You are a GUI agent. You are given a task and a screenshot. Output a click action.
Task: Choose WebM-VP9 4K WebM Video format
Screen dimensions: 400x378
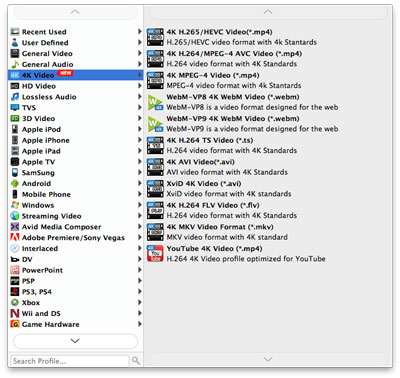pos(268,124)
